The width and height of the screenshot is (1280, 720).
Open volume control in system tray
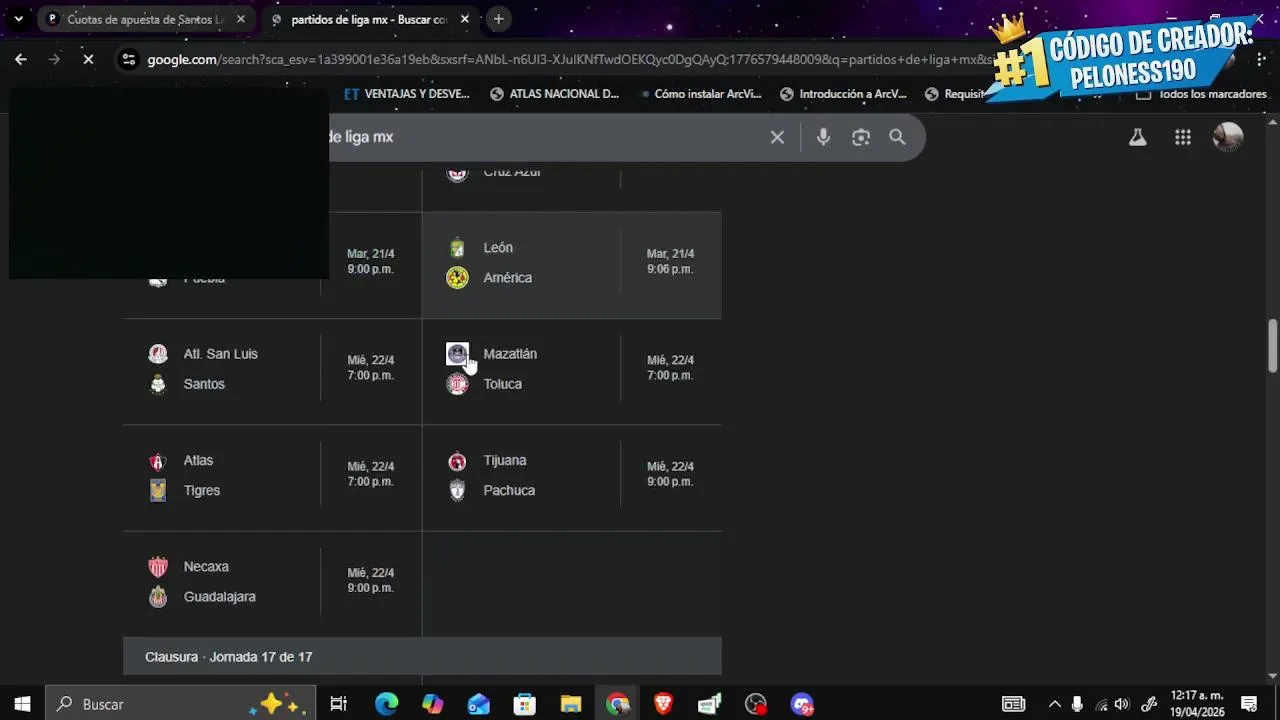(1121, 704)
